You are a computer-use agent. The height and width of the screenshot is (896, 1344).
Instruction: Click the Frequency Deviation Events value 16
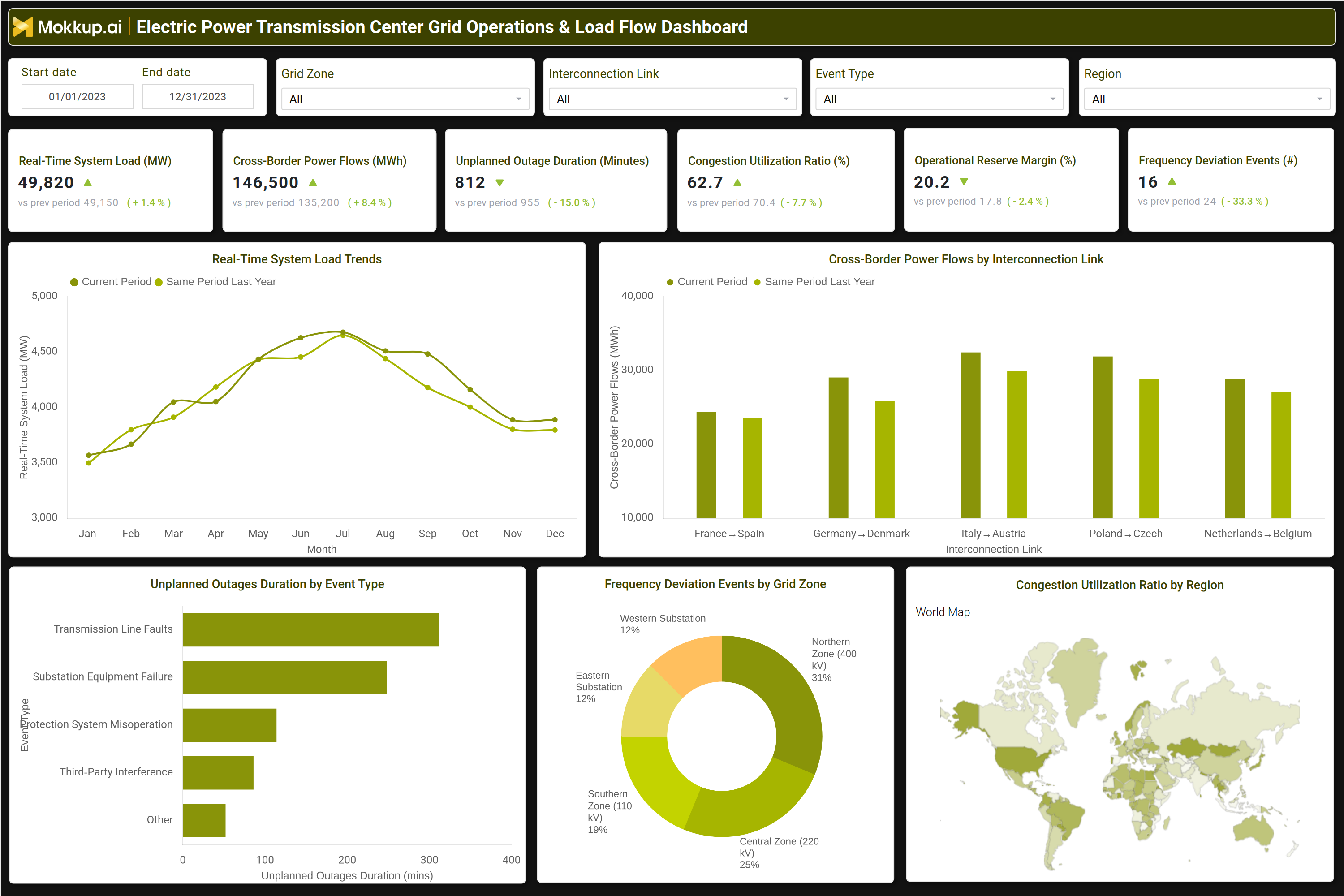click(x=1147, y=182)
